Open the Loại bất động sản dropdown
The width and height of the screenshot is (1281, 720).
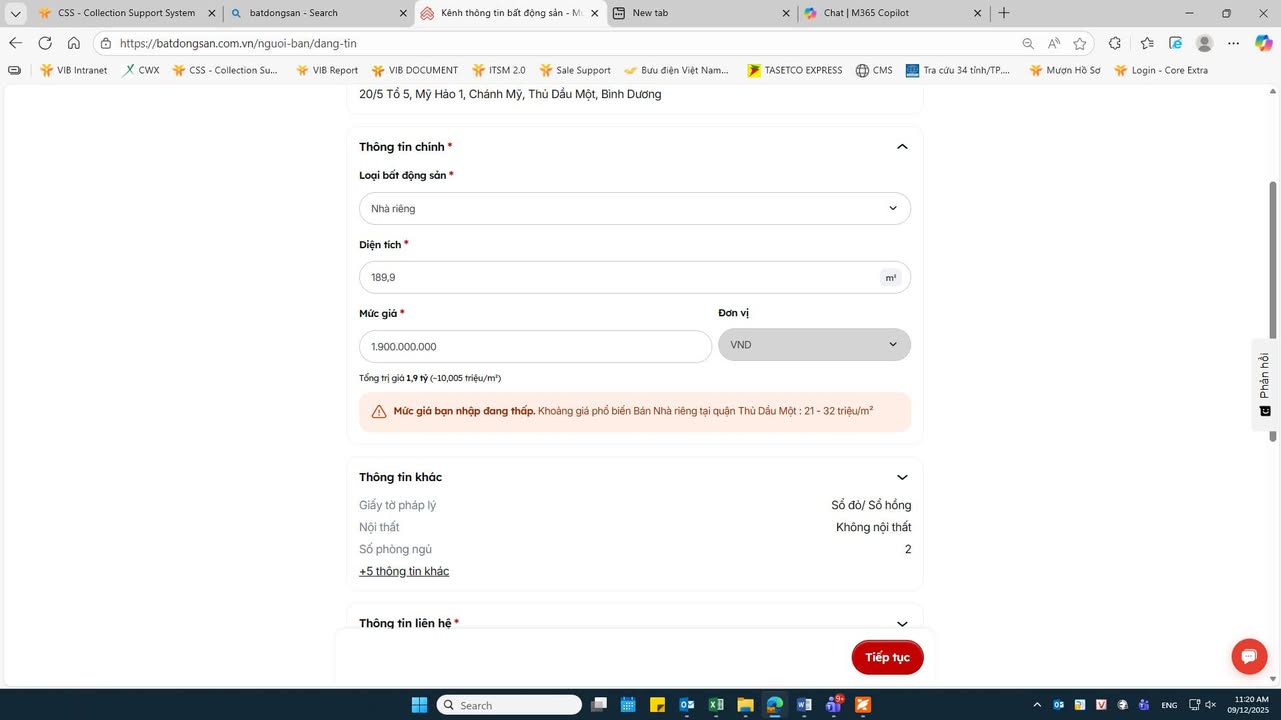point(634,208)
